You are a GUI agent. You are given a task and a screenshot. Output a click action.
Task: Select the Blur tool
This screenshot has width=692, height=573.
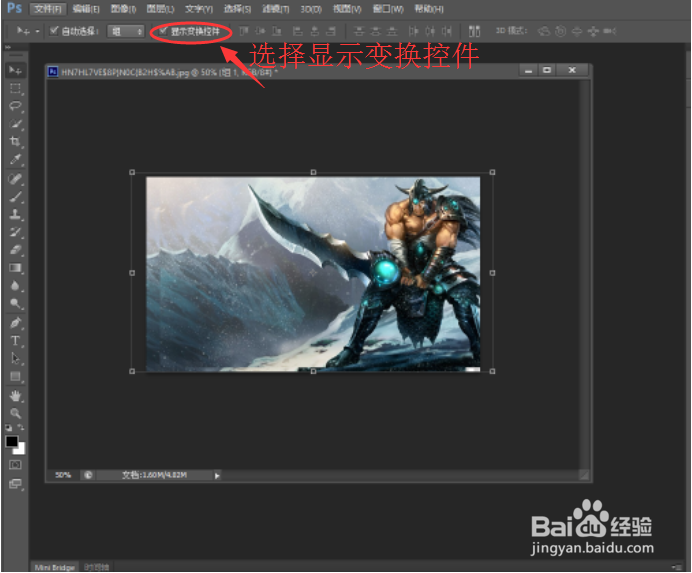(x=15, y=286)
